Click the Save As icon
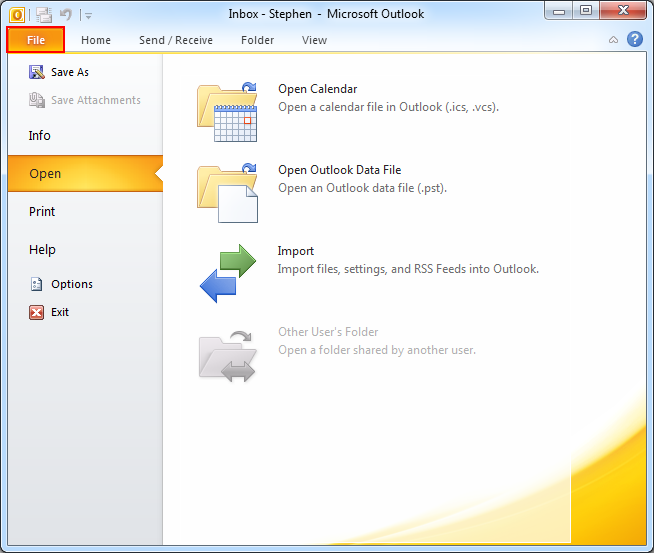 point(37,72)
